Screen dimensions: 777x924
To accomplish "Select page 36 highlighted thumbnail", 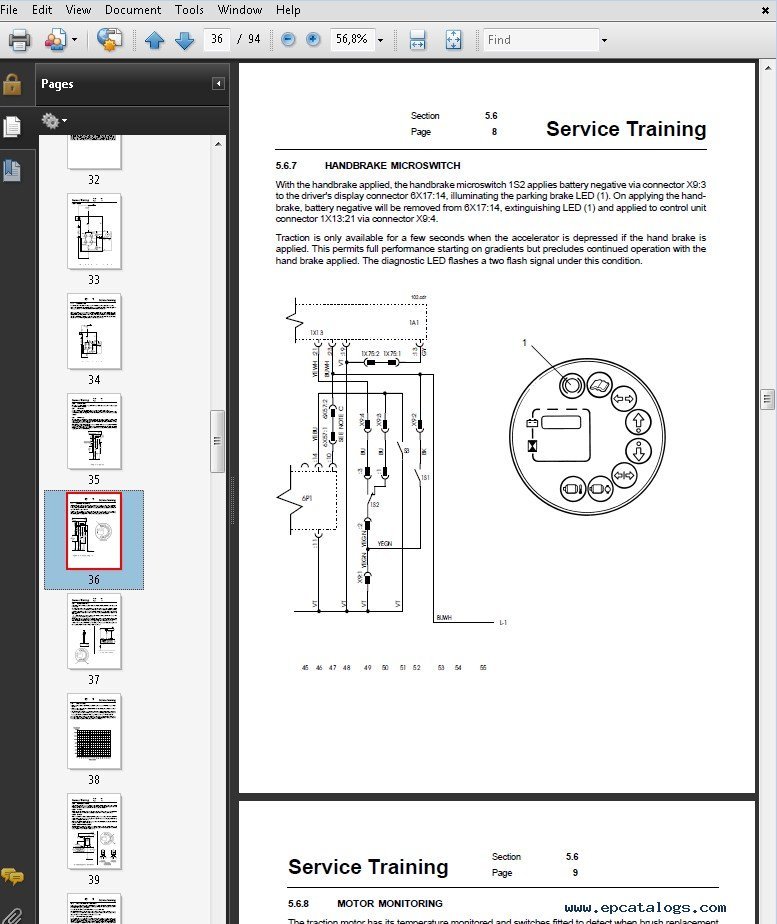I will click(x=94, y=532).
